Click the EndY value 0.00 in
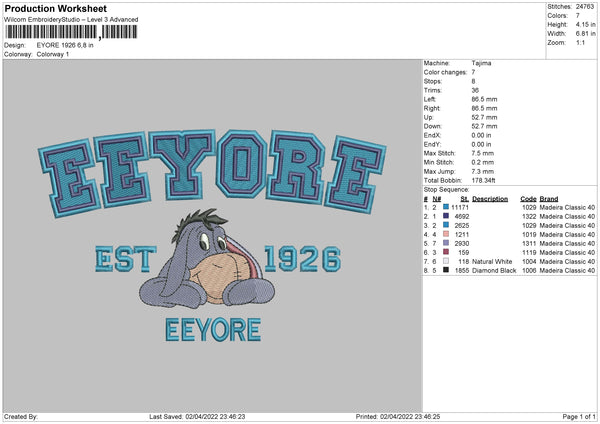This screenshot has width=600, height=424. point(481,144)
